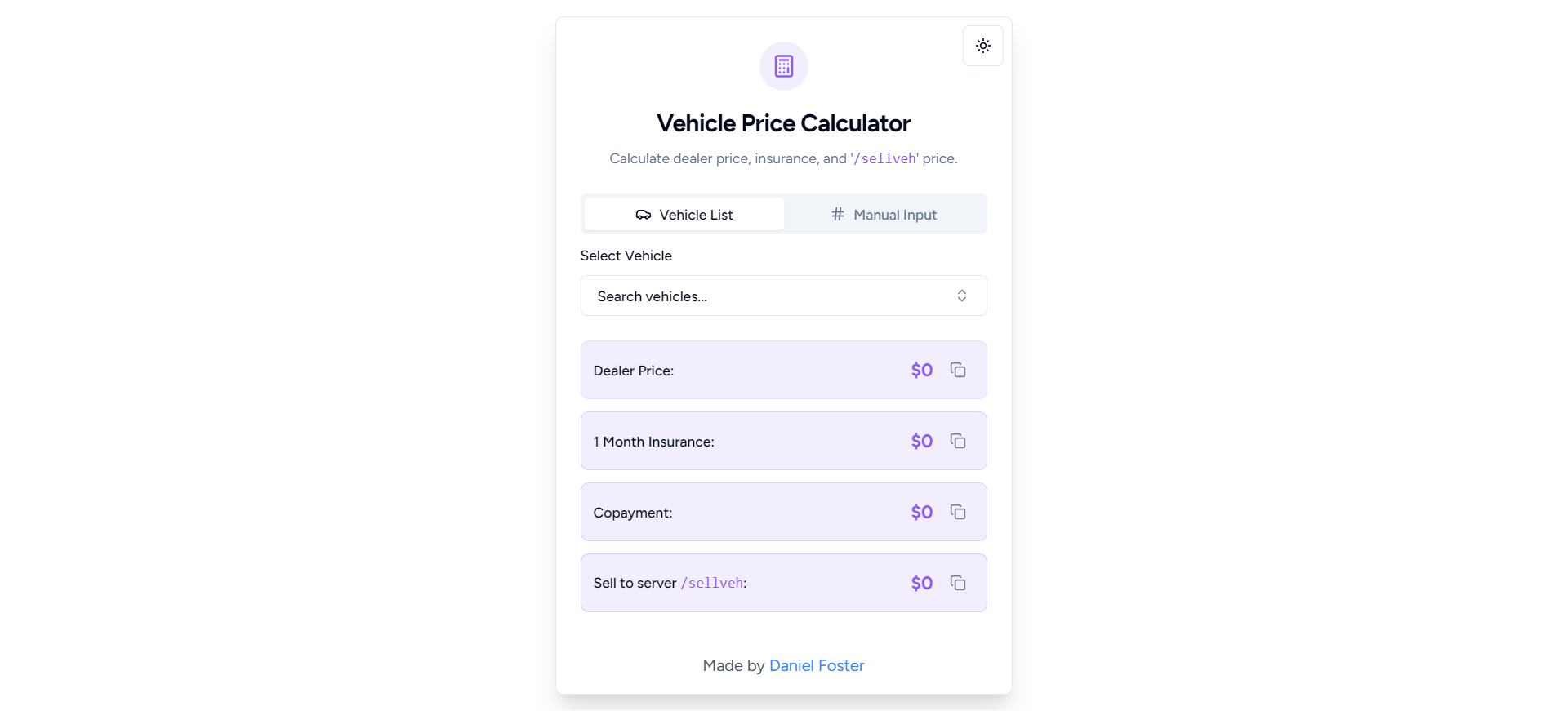Viewport: 1568px width, 711px height.
Task: Copy the Sell to server price
Action: click(x=958, y=583)
